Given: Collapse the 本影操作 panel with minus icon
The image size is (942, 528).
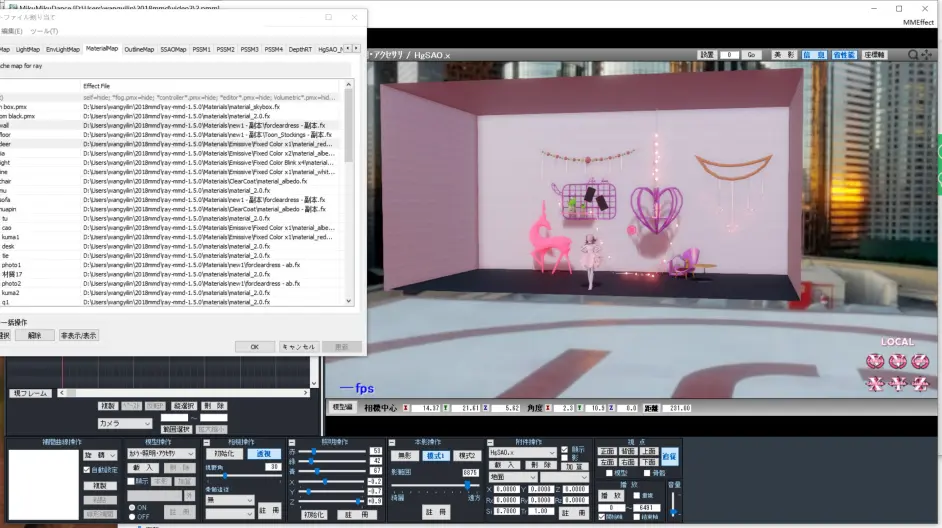Looking at the screenshot, I should click(x=392, y=442).
